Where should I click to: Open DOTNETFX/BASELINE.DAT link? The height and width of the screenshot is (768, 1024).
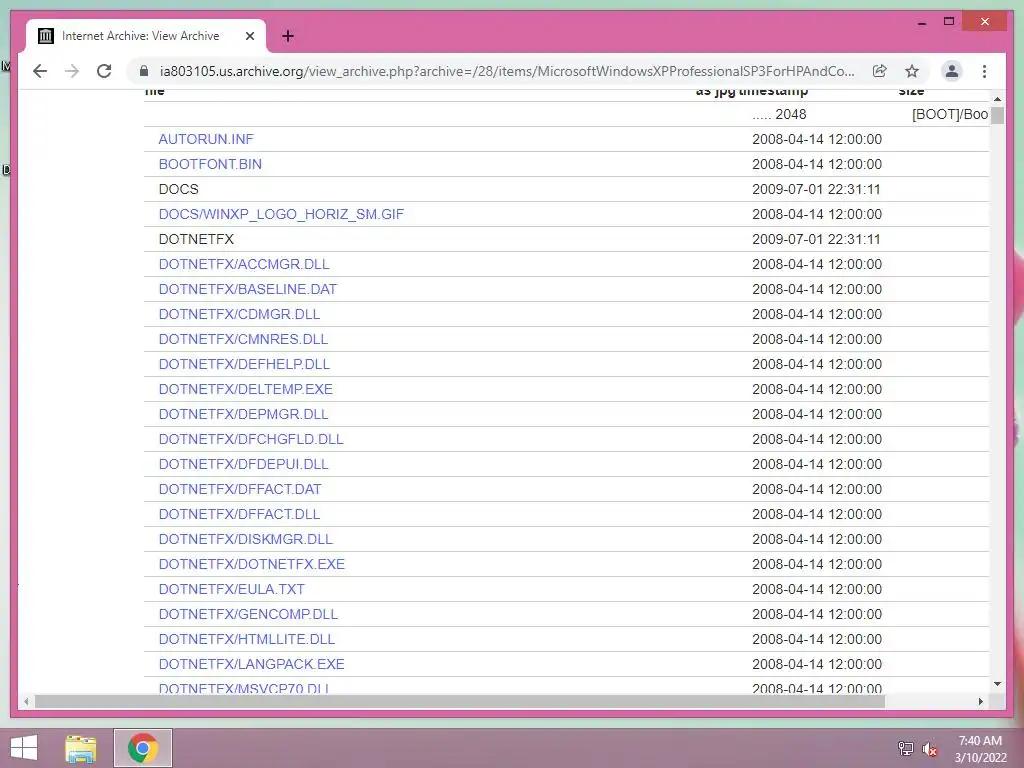pos(248,289)
